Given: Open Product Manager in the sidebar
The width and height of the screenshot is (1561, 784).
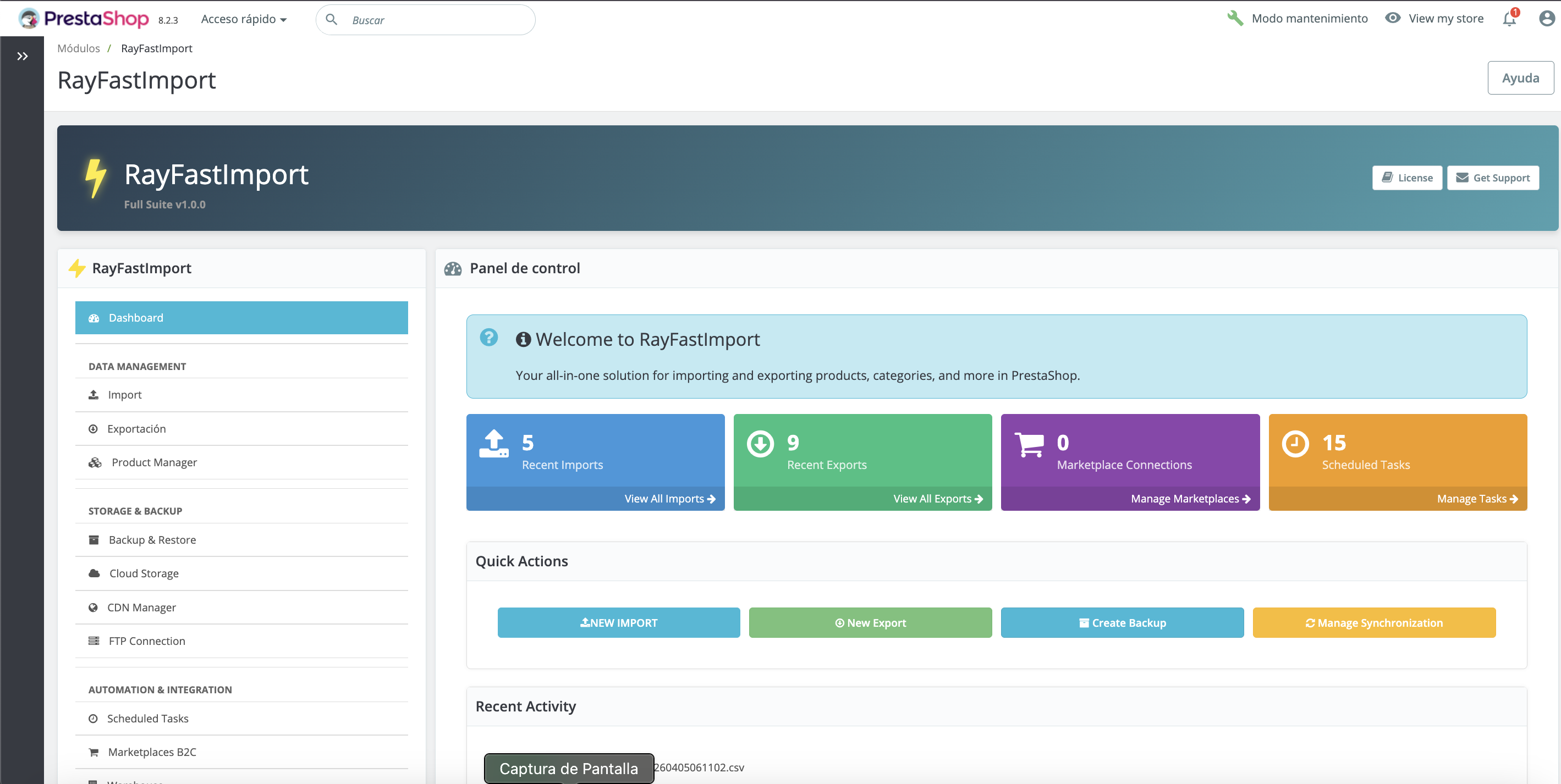Looking at the screenshot, I should pyautogui.click(x=154, y=462).
